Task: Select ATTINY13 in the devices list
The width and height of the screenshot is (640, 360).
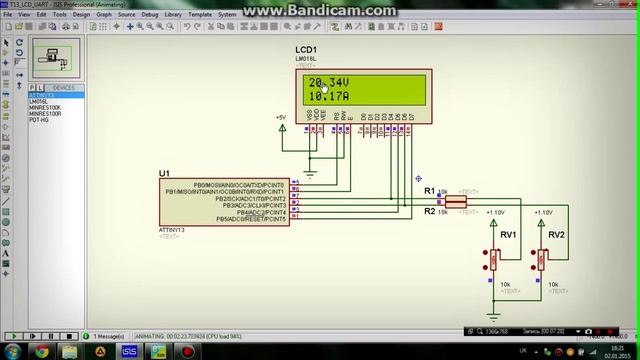Action: coord(56,95)
